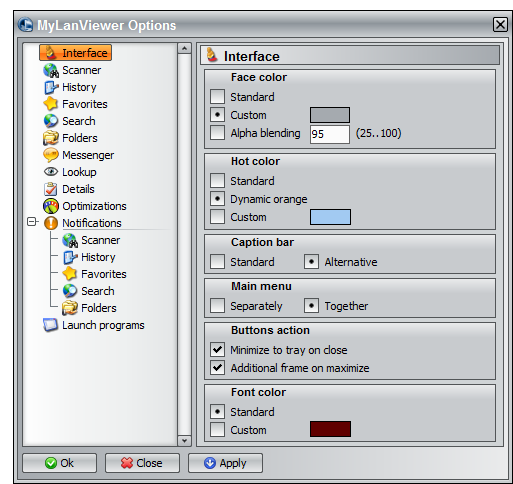The image size is (513, 484).
Task: Open the light blue hot color swatch
Action: point(330,217)
